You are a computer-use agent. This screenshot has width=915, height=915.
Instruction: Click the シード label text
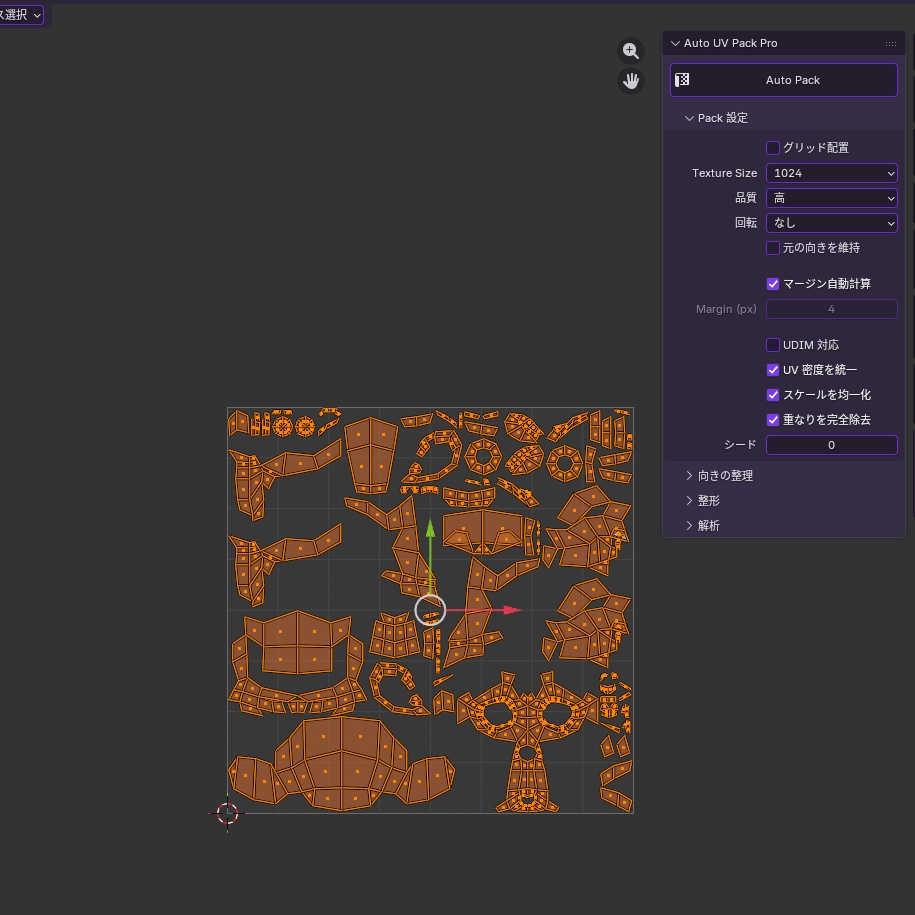(740, 445)
